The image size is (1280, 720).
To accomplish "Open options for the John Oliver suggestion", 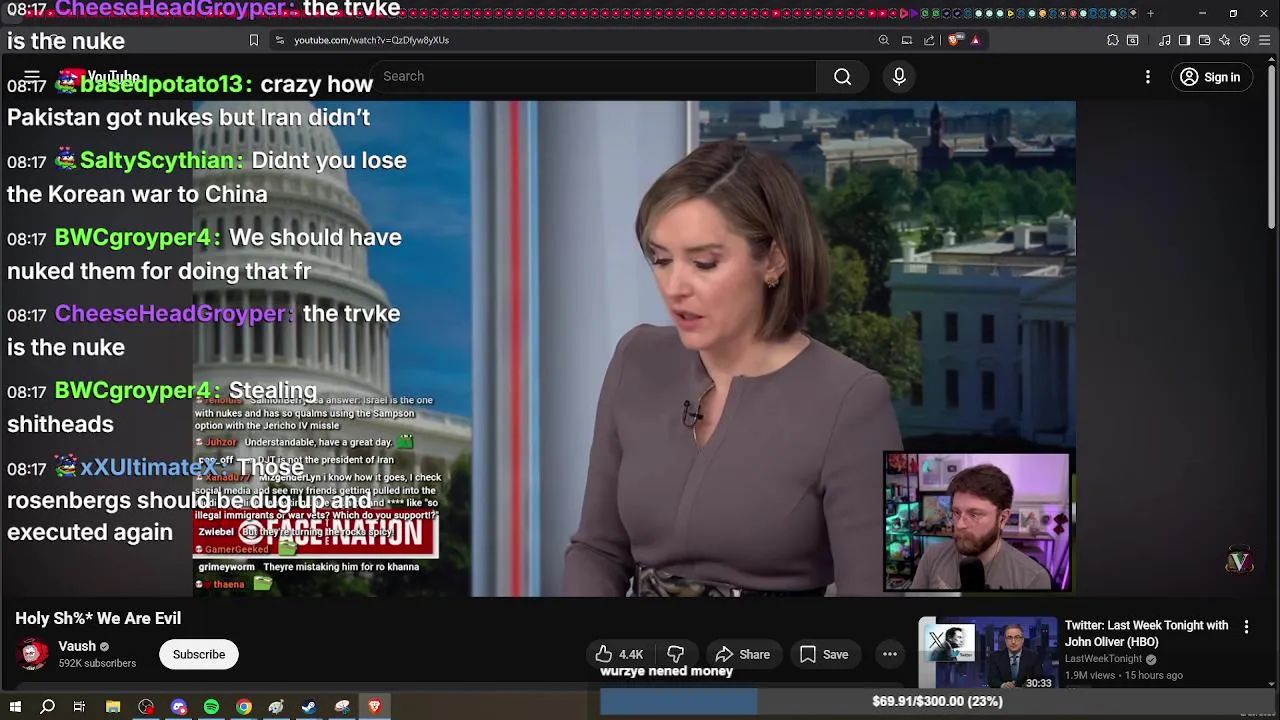I will point(1246,627).
